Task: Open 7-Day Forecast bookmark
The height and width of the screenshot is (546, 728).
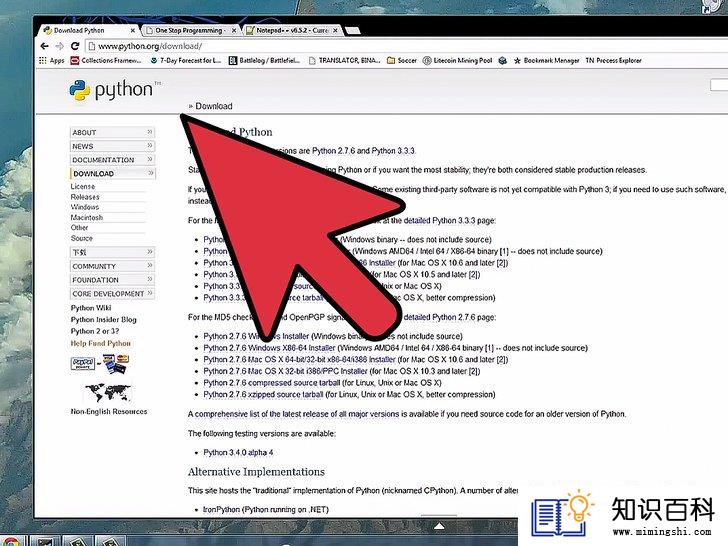Action: [186, 60]
